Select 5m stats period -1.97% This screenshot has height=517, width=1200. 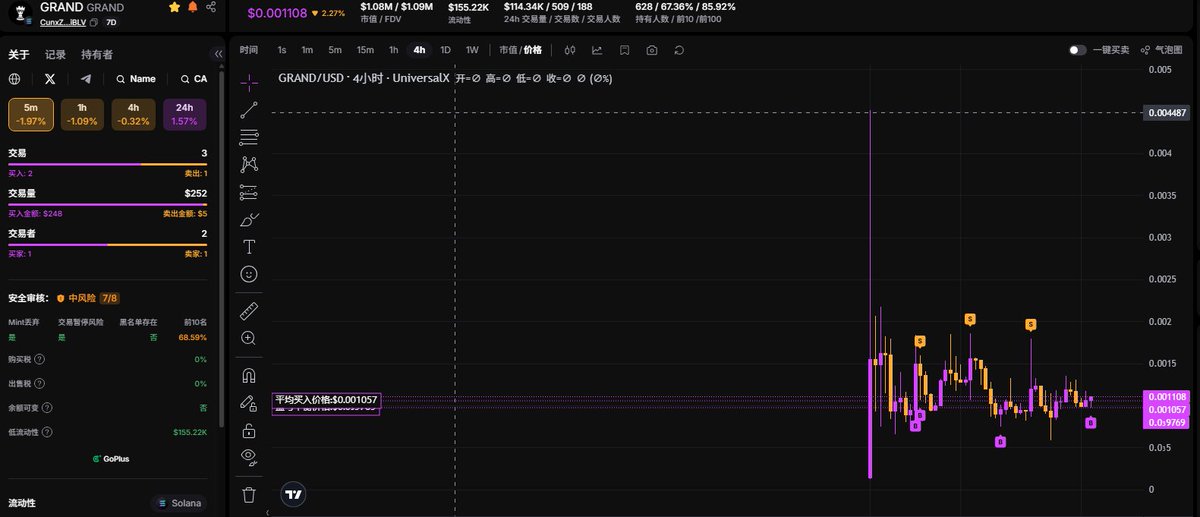pyautogui.click(x=31, y=114)
